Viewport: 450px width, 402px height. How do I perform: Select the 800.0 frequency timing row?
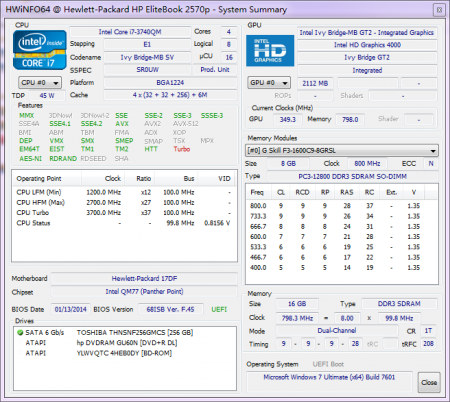point(342,206)
